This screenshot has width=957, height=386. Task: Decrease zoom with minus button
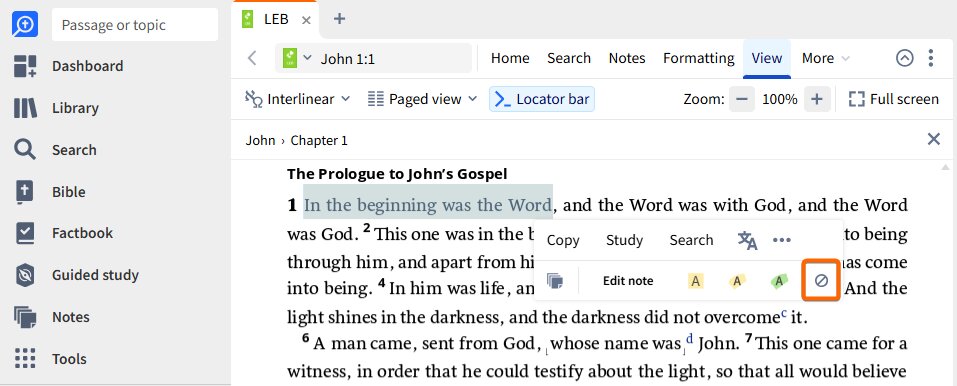[x=742, y=99]
